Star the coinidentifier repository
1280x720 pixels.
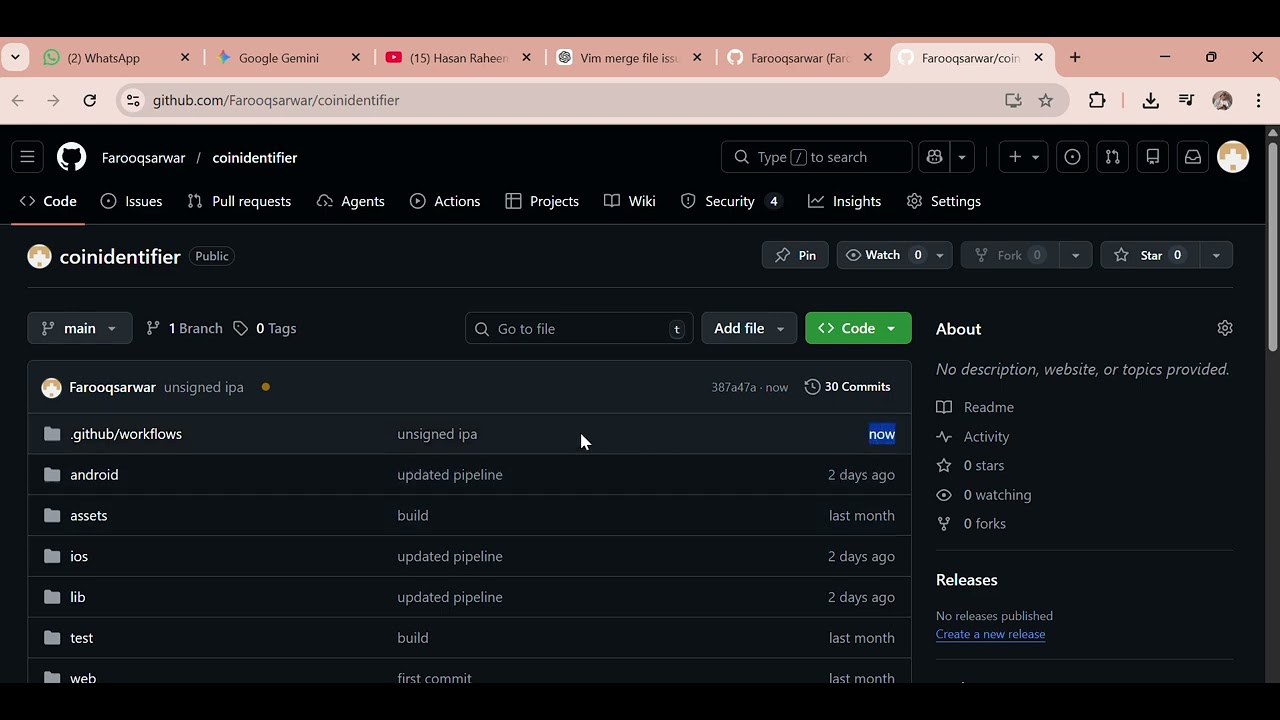[x=1150, y=256]
